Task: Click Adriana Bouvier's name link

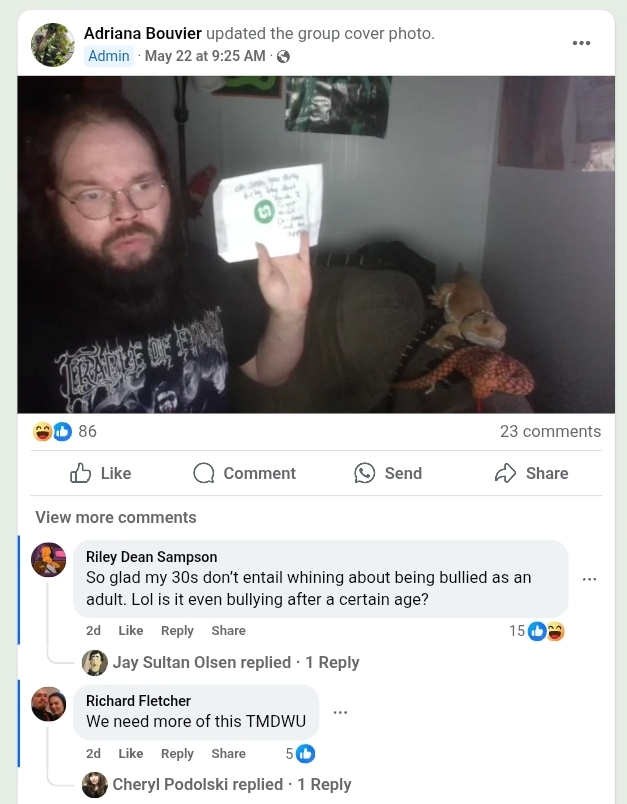Action: point(143,33)
